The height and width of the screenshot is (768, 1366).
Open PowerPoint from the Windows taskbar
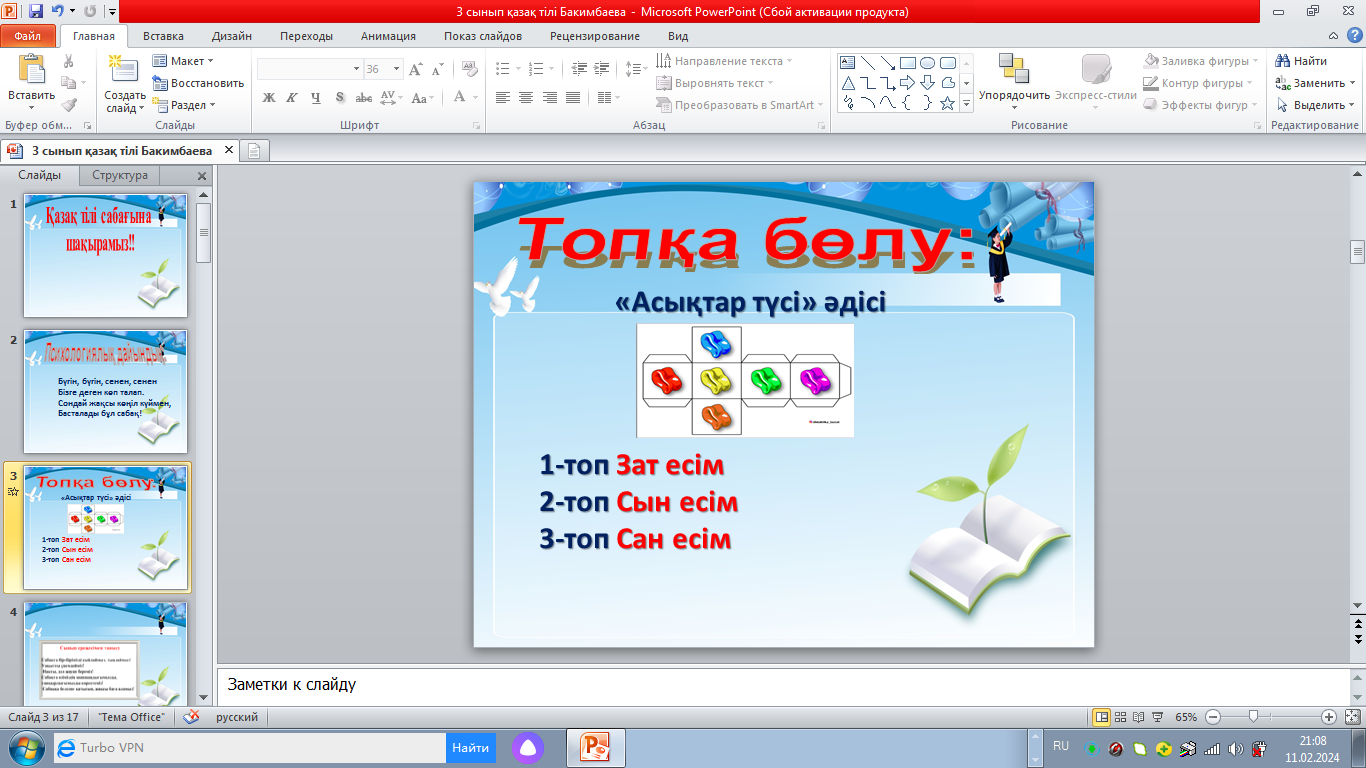click(596, 747)
